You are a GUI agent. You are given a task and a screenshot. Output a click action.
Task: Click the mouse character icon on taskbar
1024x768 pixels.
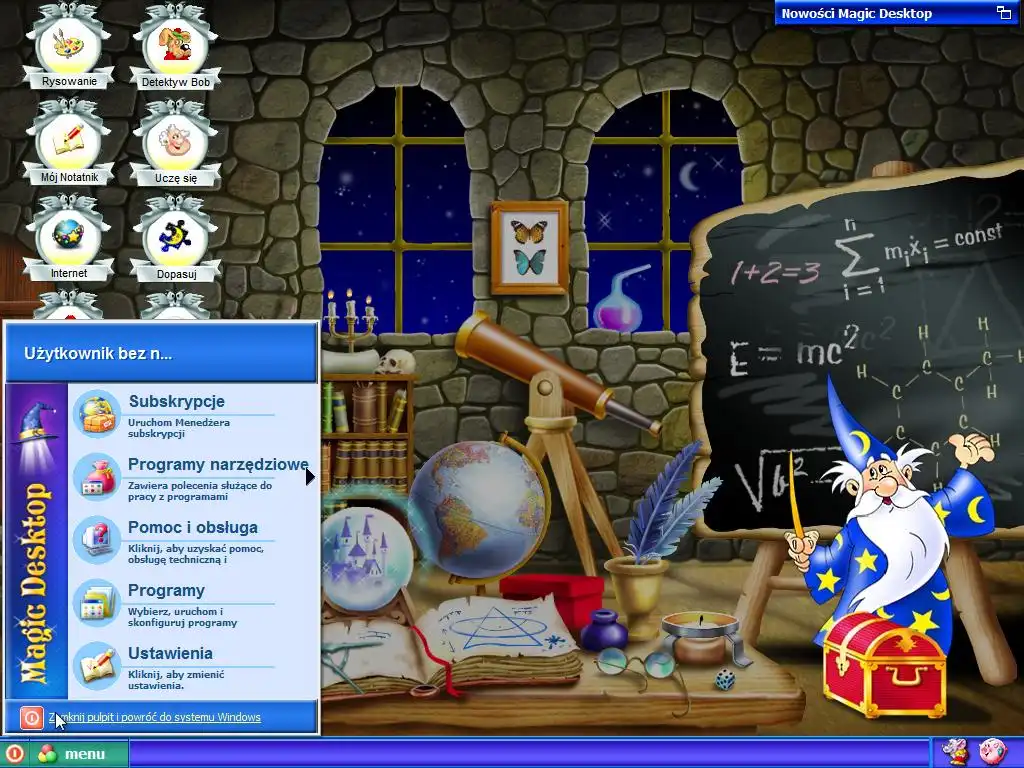pos(953,753)
